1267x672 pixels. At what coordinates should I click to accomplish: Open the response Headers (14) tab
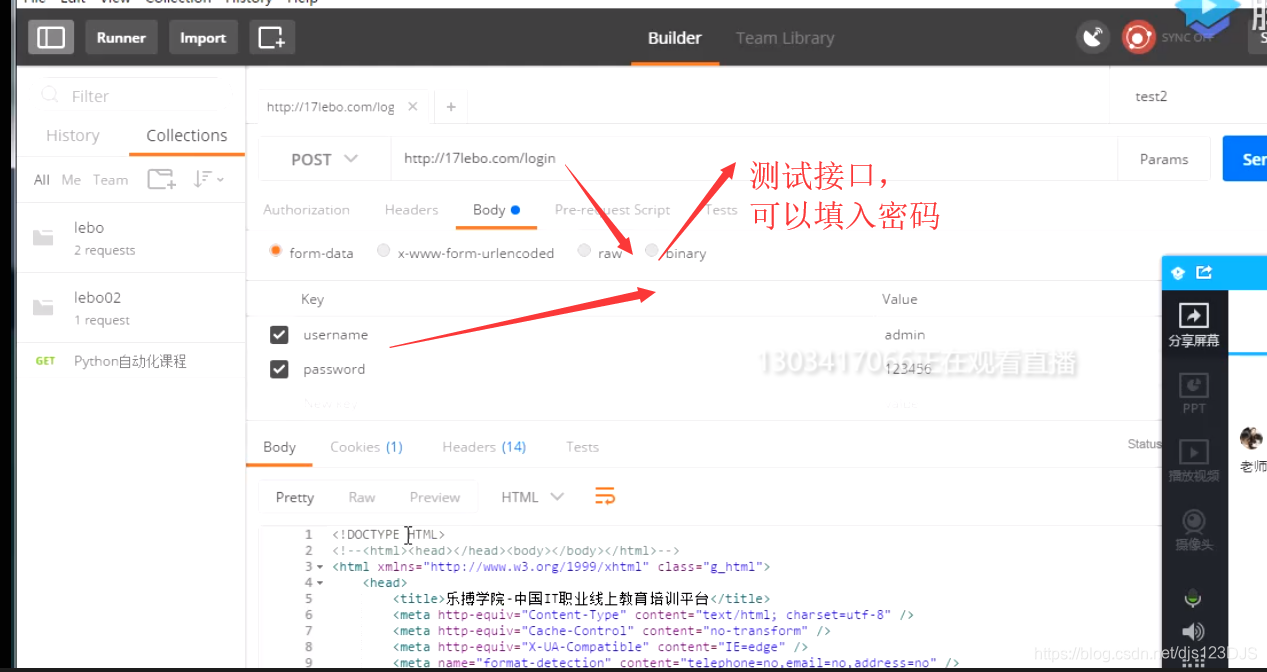(484, 447)
